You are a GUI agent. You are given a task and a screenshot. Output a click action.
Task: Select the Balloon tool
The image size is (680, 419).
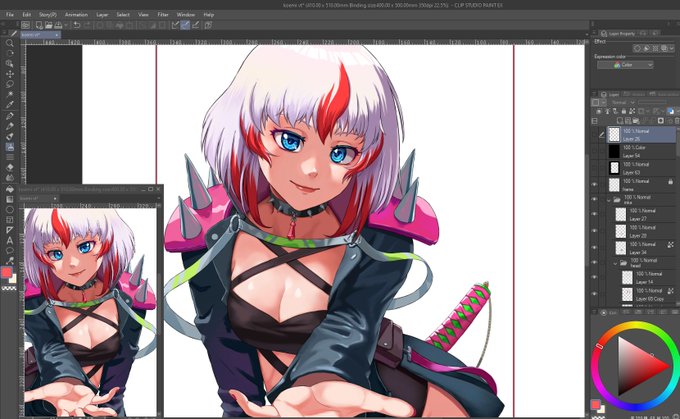(x=10, y=251)
